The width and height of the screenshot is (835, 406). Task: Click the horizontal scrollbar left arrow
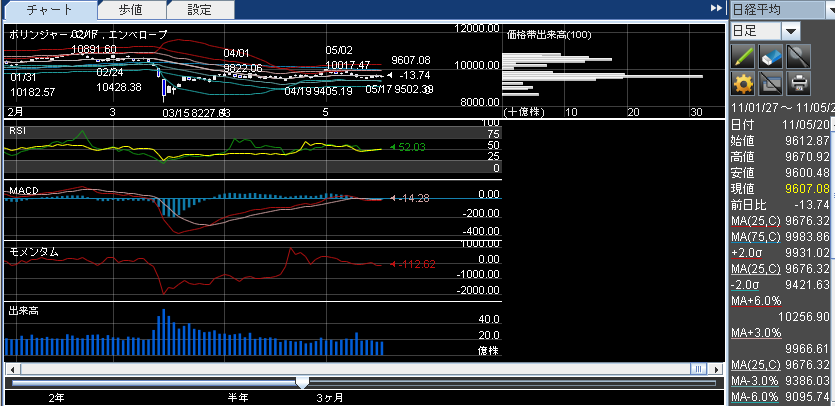[9, 369]
